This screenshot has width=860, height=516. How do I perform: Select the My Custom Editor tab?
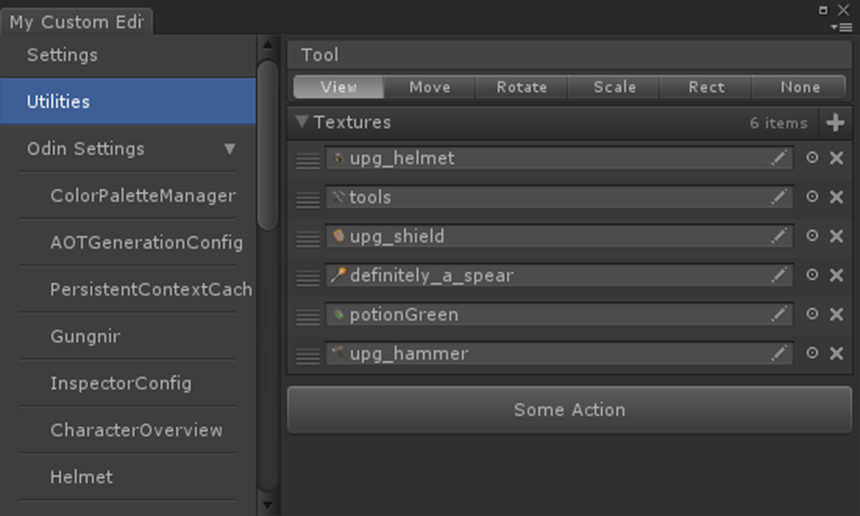point(75,21)
